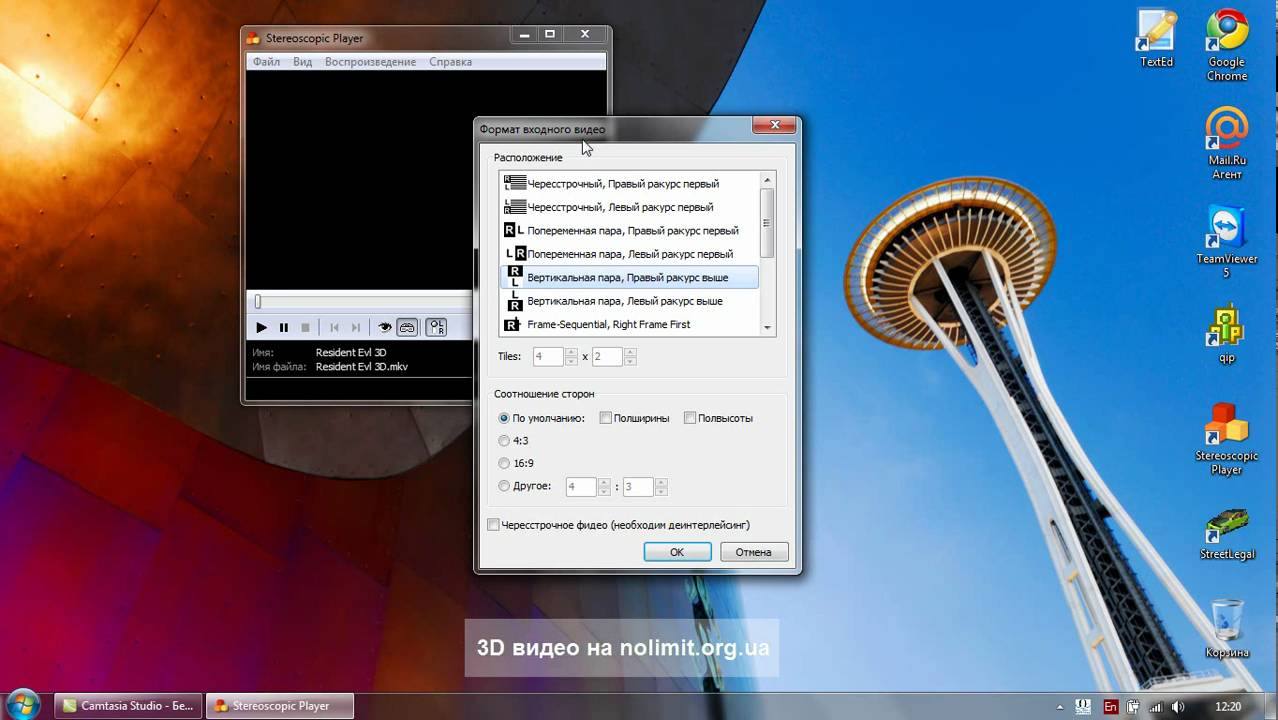Pick the L-over-R vertical pair icon
This screenshot has height=720, width=1278.
[x=515, y=301]
